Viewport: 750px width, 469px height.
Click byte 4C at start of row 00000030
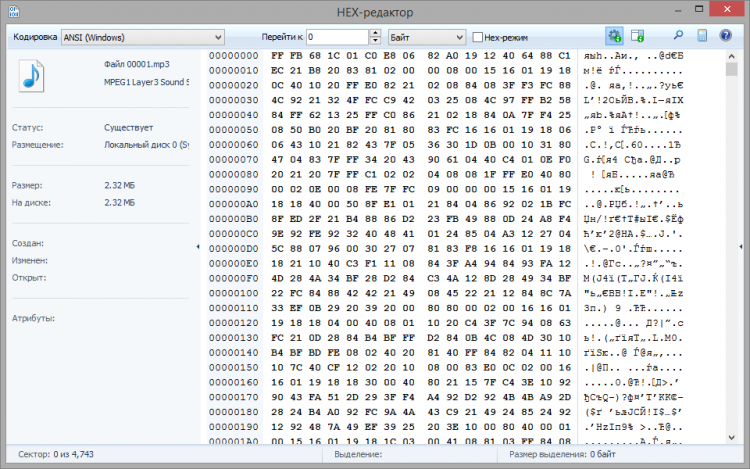pos(277,100)
